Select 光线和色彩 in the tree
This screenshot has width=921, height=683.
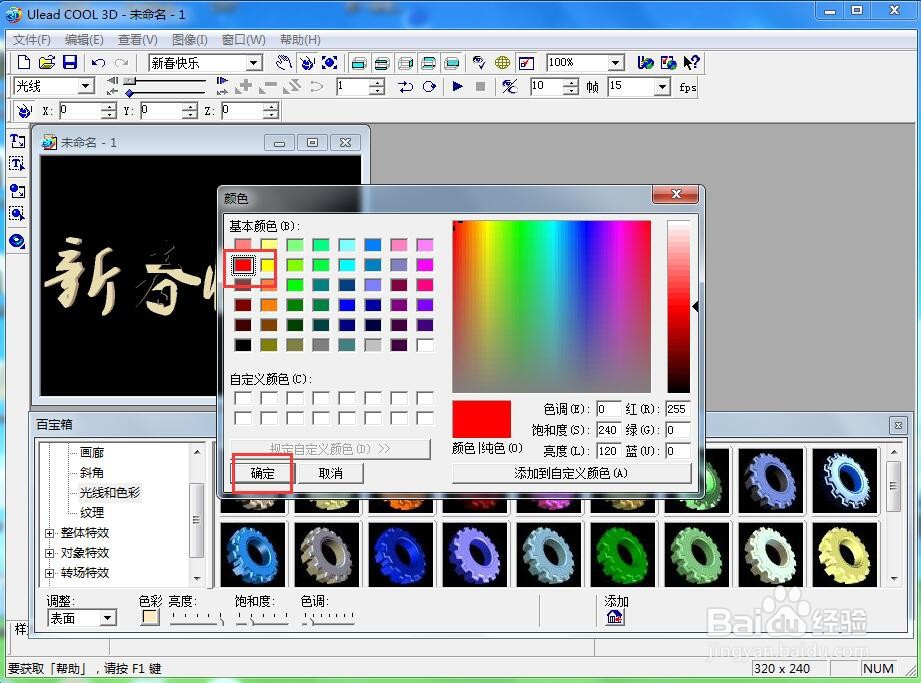click(x=110, y=492)
